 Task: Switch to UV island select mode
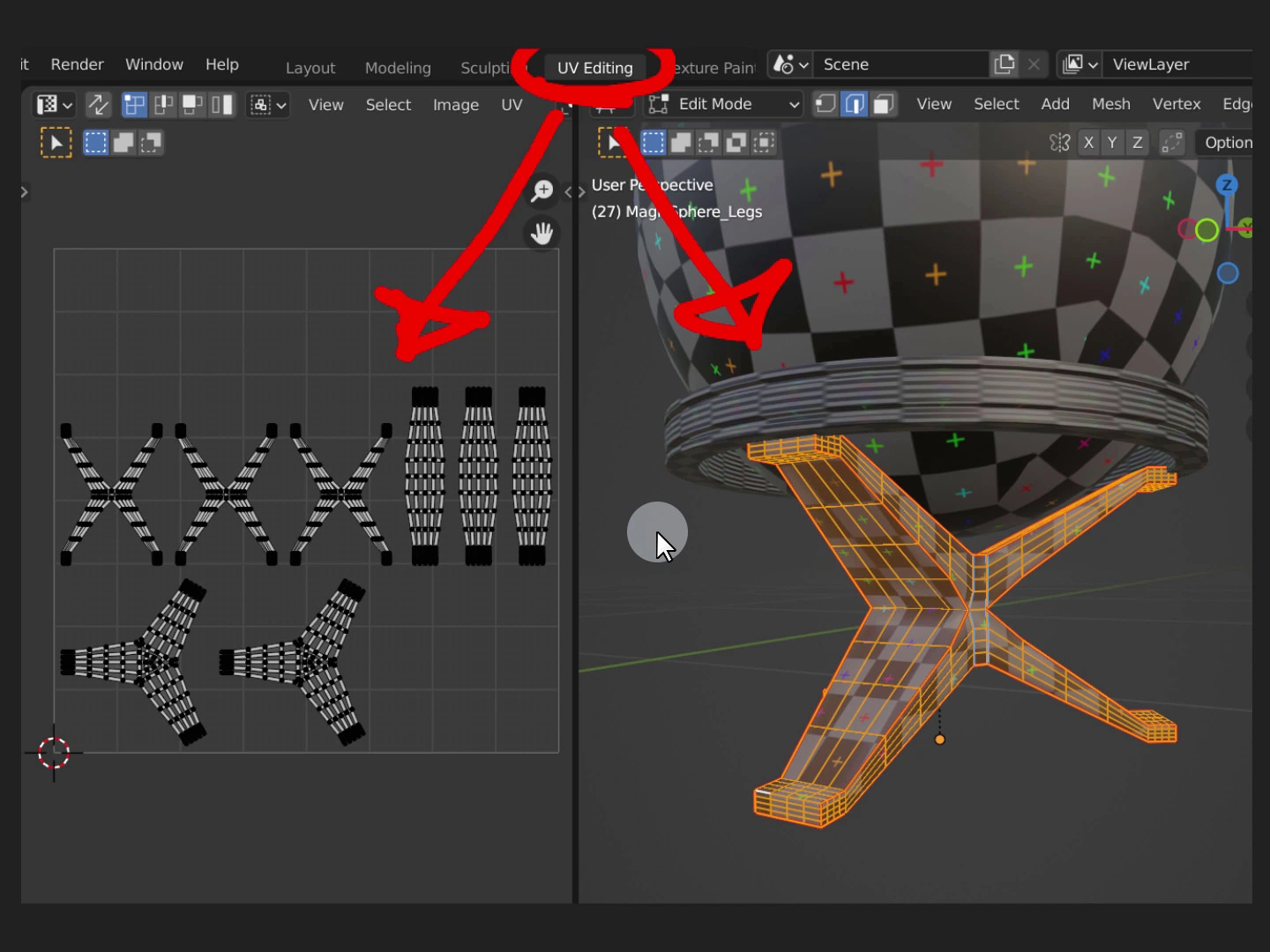point(222,105)
